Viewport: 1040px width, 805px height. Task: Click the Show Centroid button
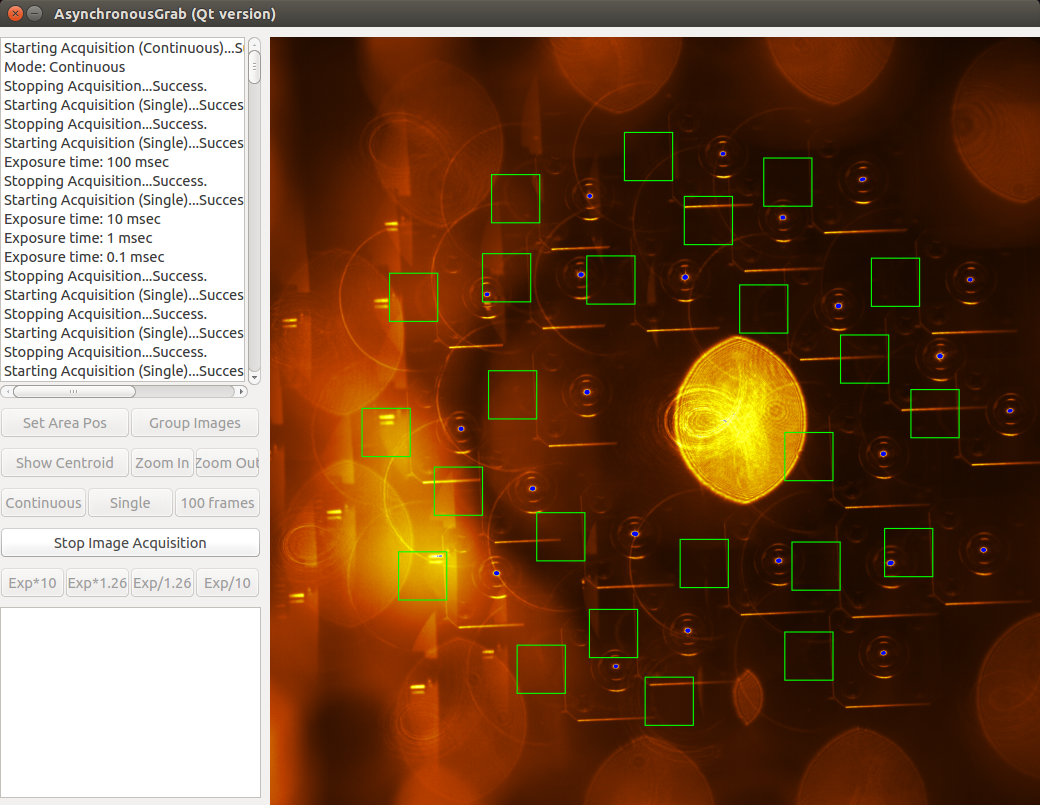65,463
